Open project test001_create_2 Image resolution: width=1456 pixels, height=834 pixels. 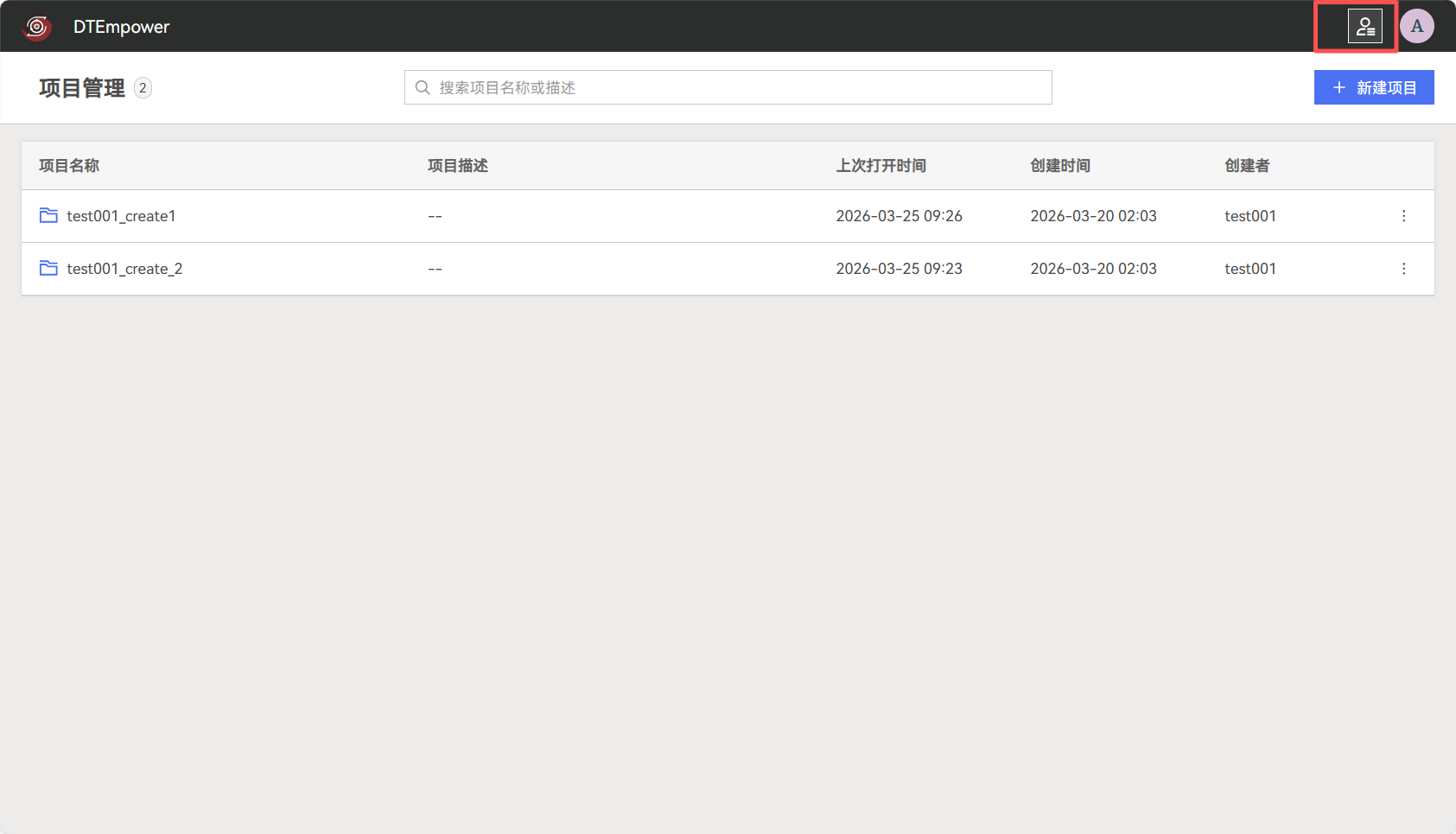pyautogui.click(x=124, y=269)
